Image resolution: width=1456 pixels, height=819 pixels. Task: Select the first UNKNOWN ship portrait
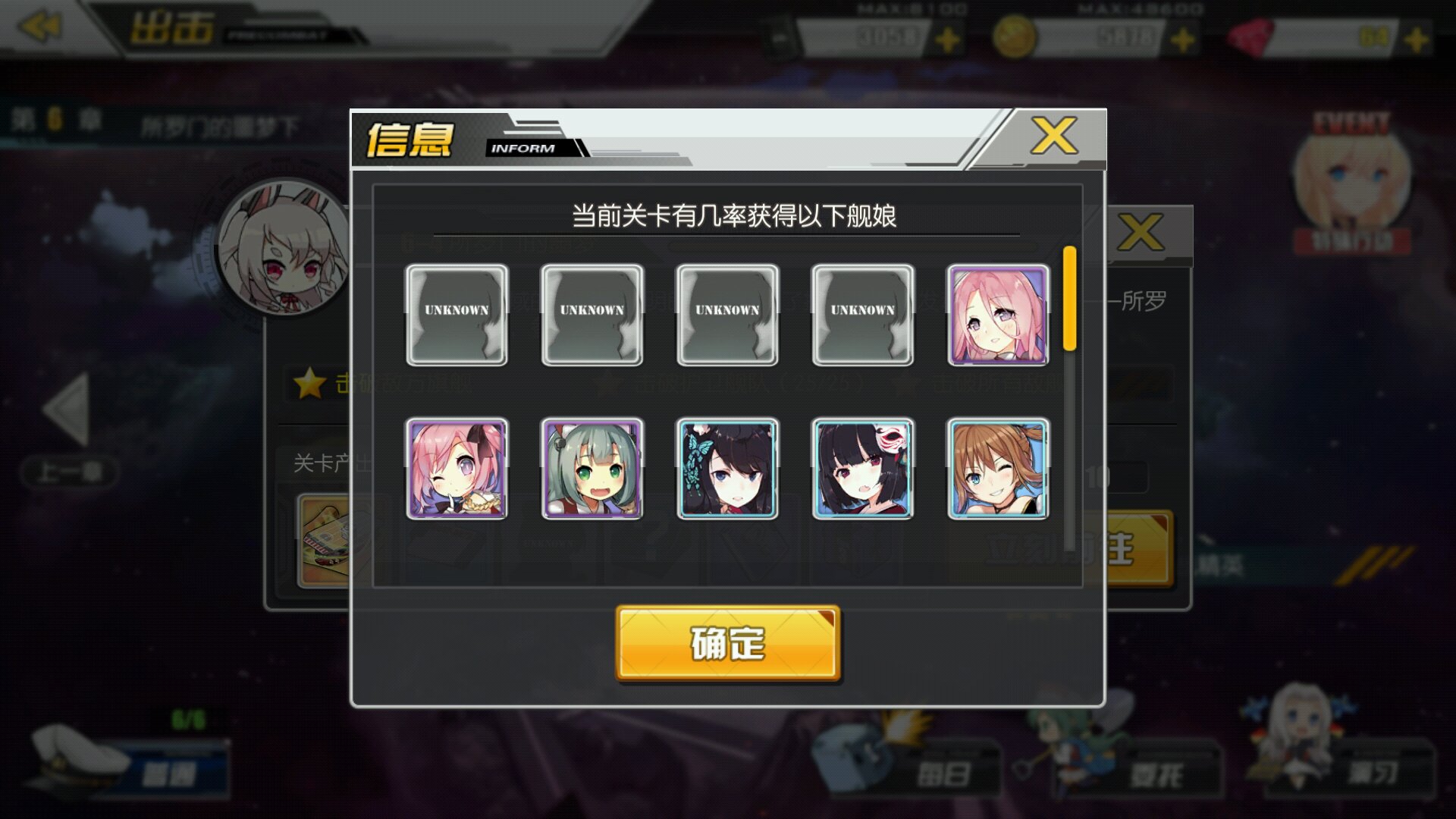[x=457, y=315]
